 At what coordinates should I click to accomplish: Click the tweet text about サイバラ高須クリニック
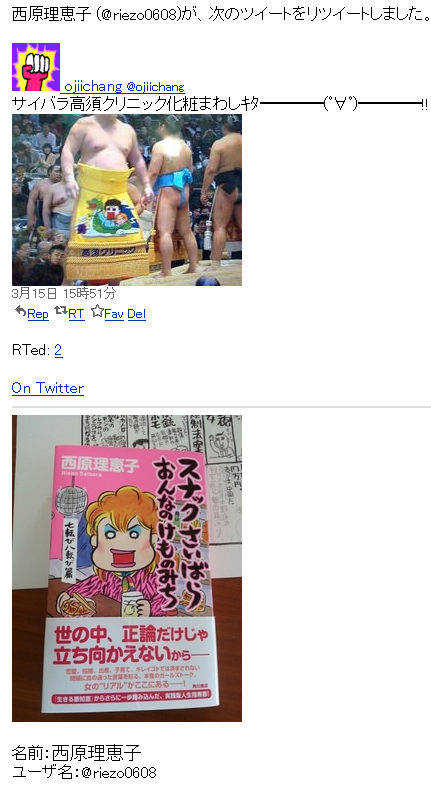coord(220,104)
